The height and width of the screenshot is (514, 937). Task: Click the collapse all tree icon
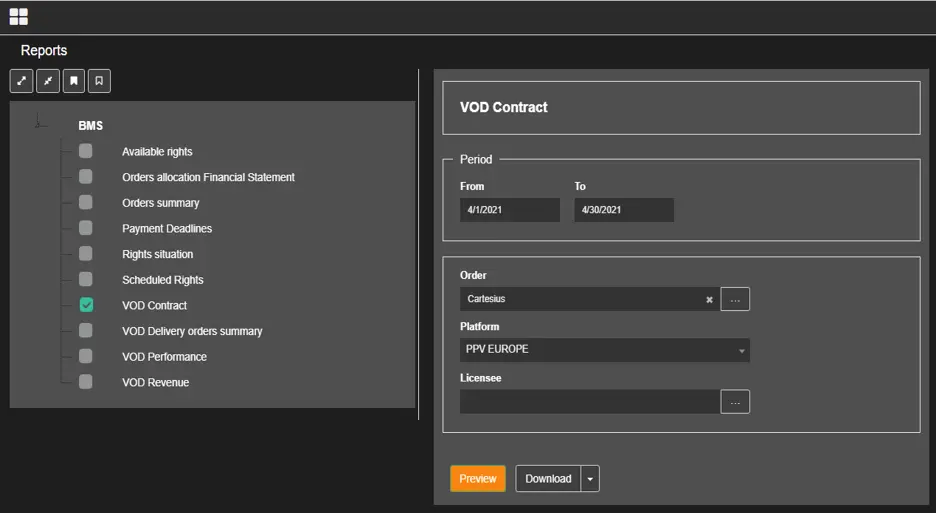47,81
